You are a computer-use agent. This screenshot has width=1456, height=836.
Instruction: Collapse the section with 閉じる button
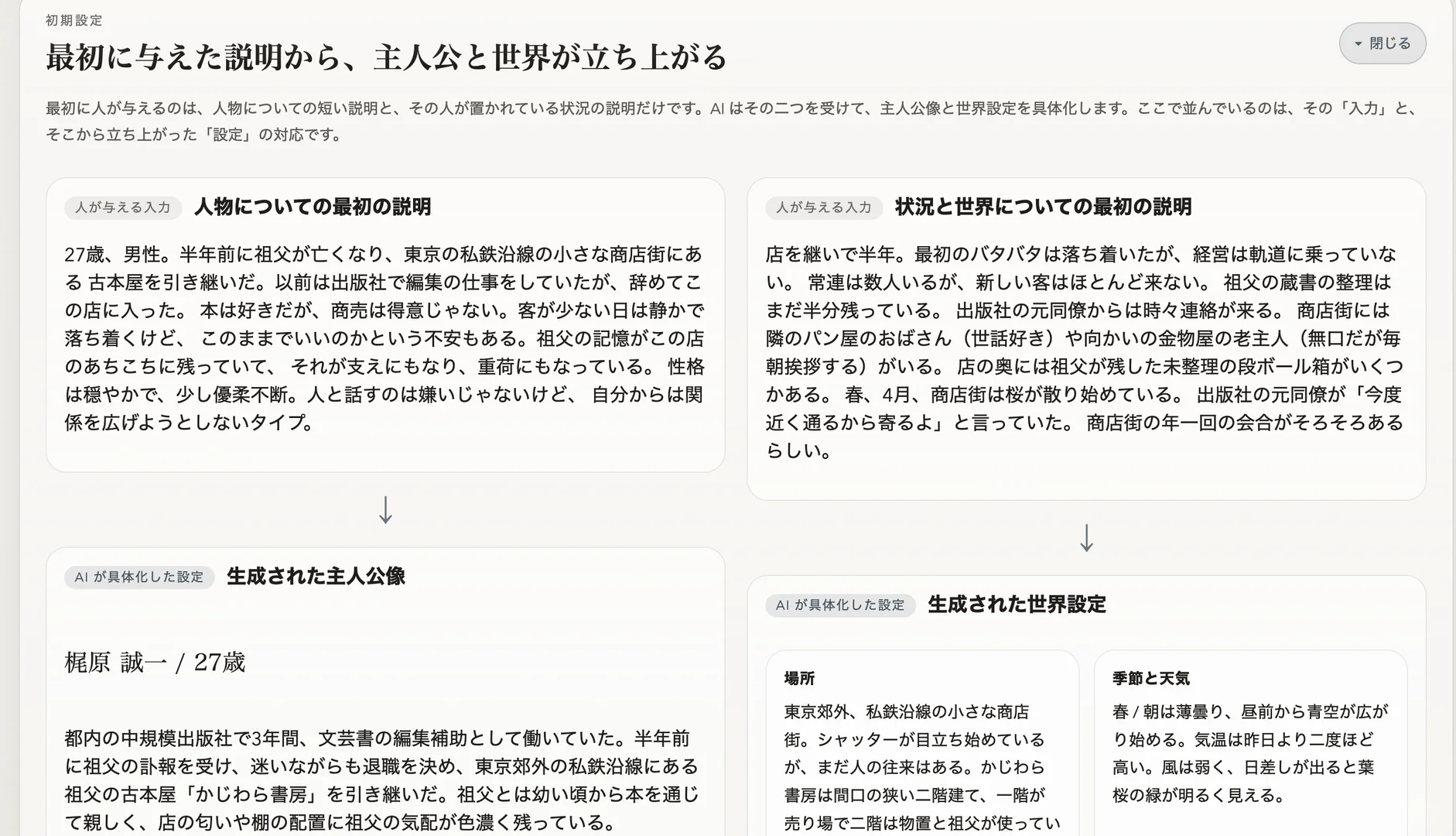coord(1383,43)
